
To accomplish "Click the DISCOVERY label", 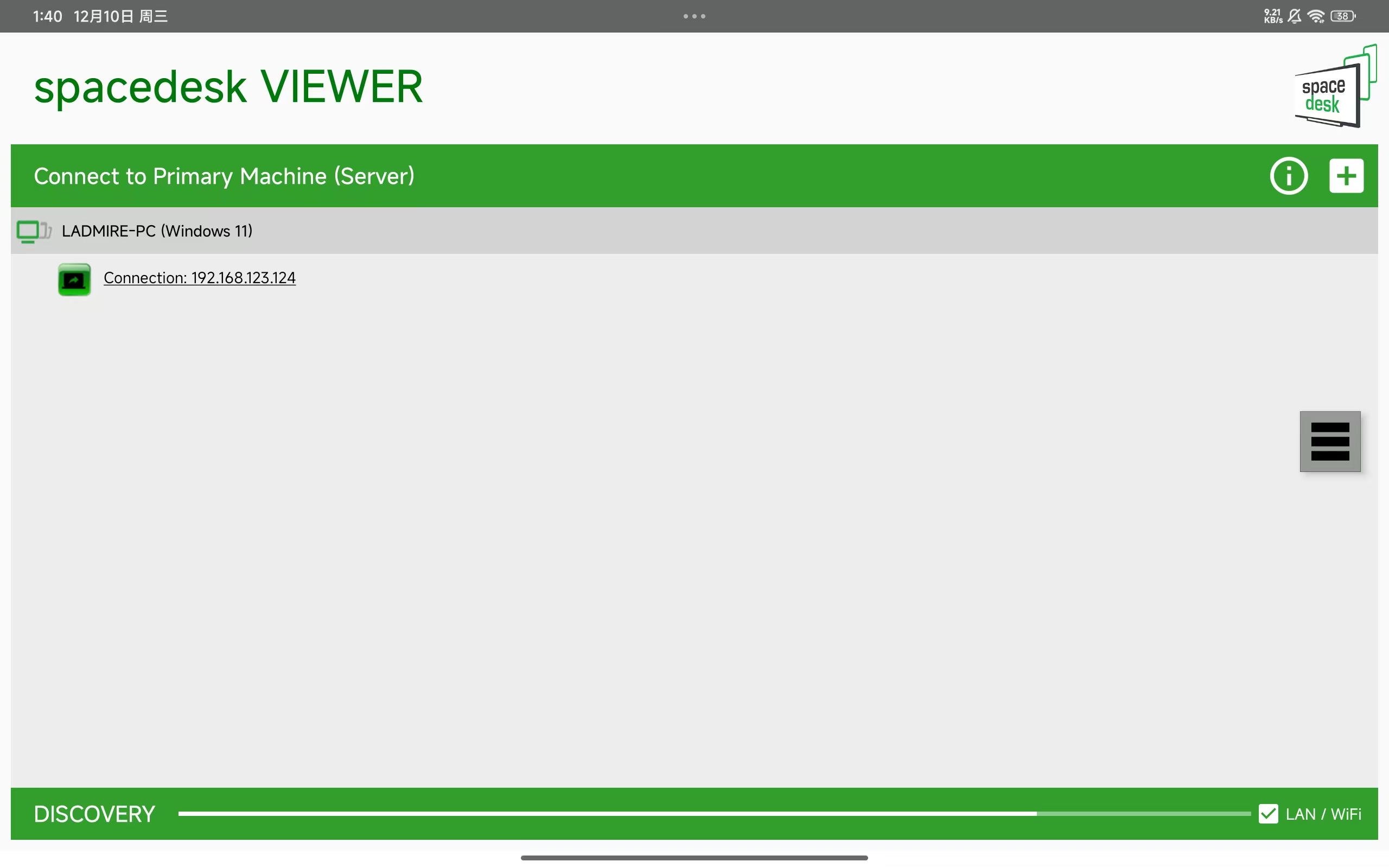I will tap(94, 814).
